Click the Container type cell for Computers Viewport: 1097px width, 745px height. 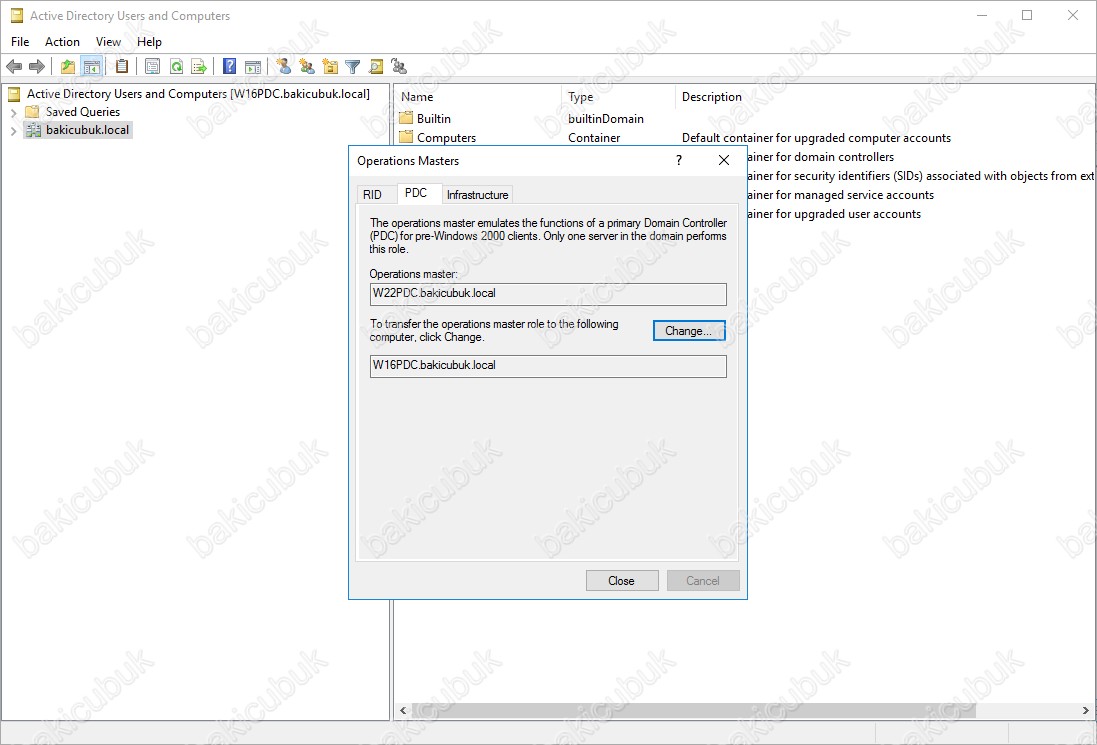pyautogui.click(x=594, y=138)
